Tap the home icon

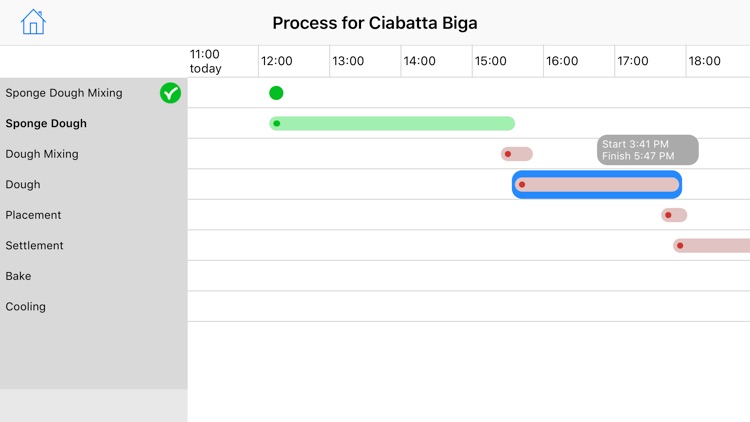pyautogui.click(x=33, y=22)
